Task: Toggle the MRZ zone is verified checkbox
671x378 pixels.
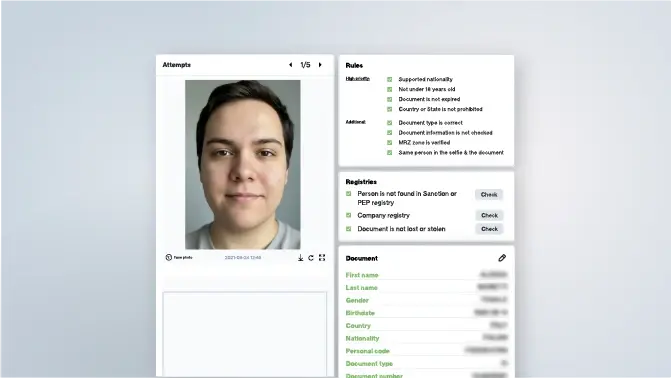Action: click(x=389, y=143)
